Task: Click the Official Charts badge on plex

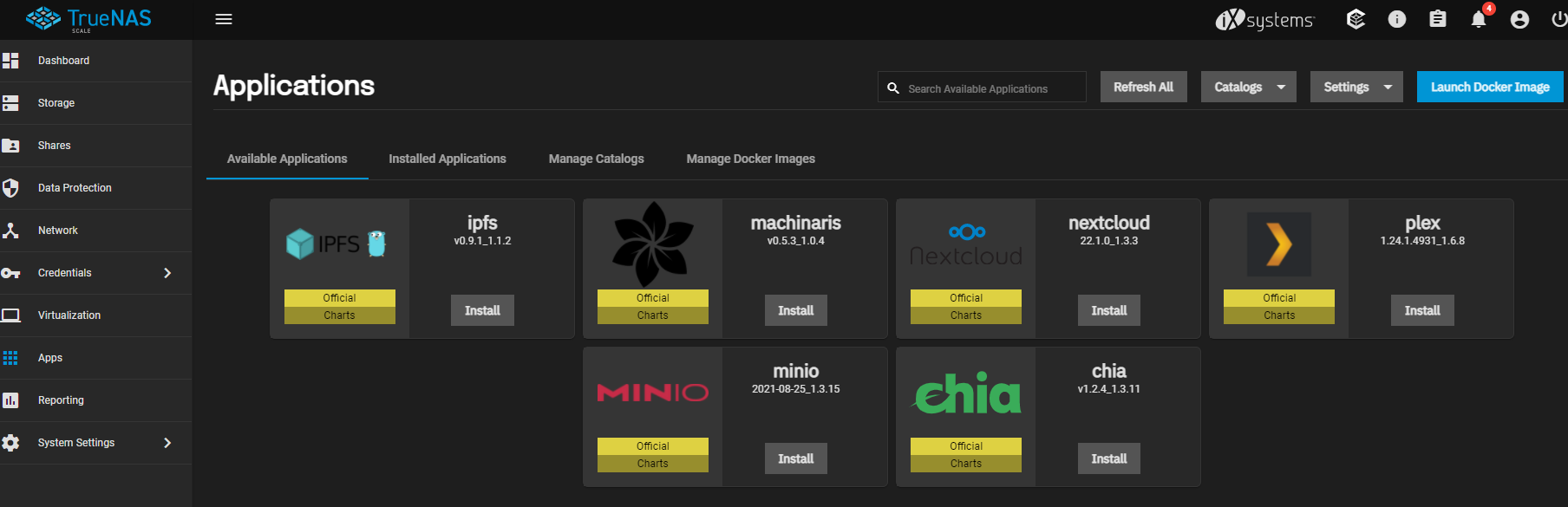Action: point(1279,307)
